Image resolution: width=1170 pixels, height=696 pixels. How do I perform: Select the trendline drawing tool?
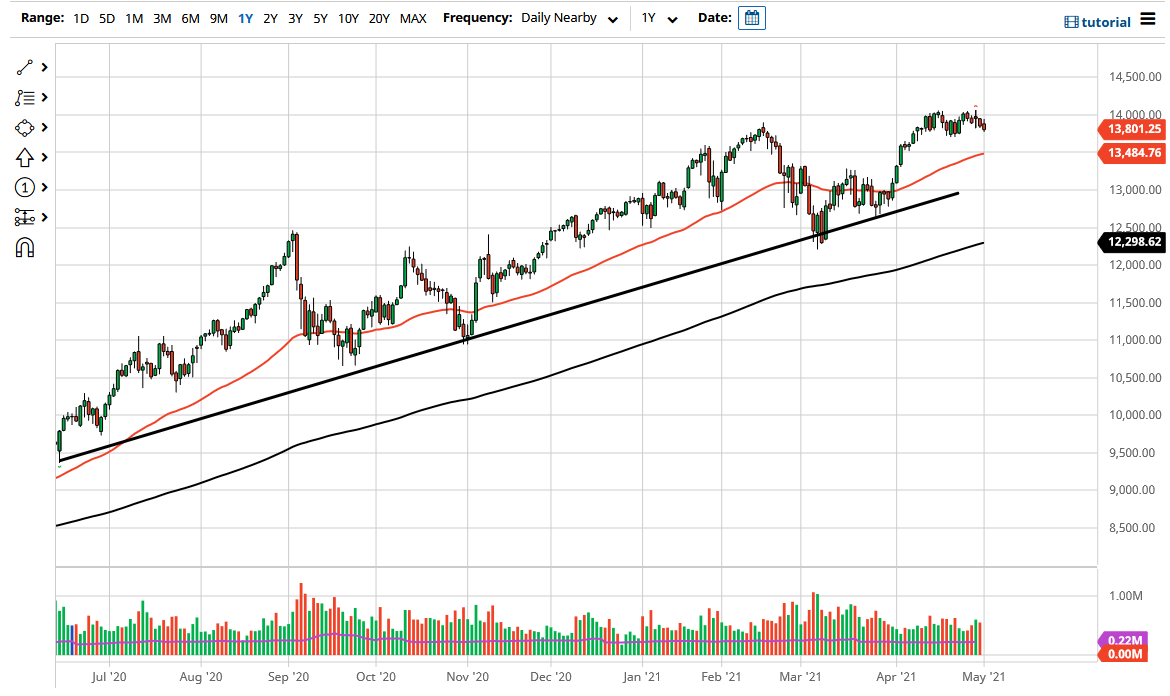(26, 67)
